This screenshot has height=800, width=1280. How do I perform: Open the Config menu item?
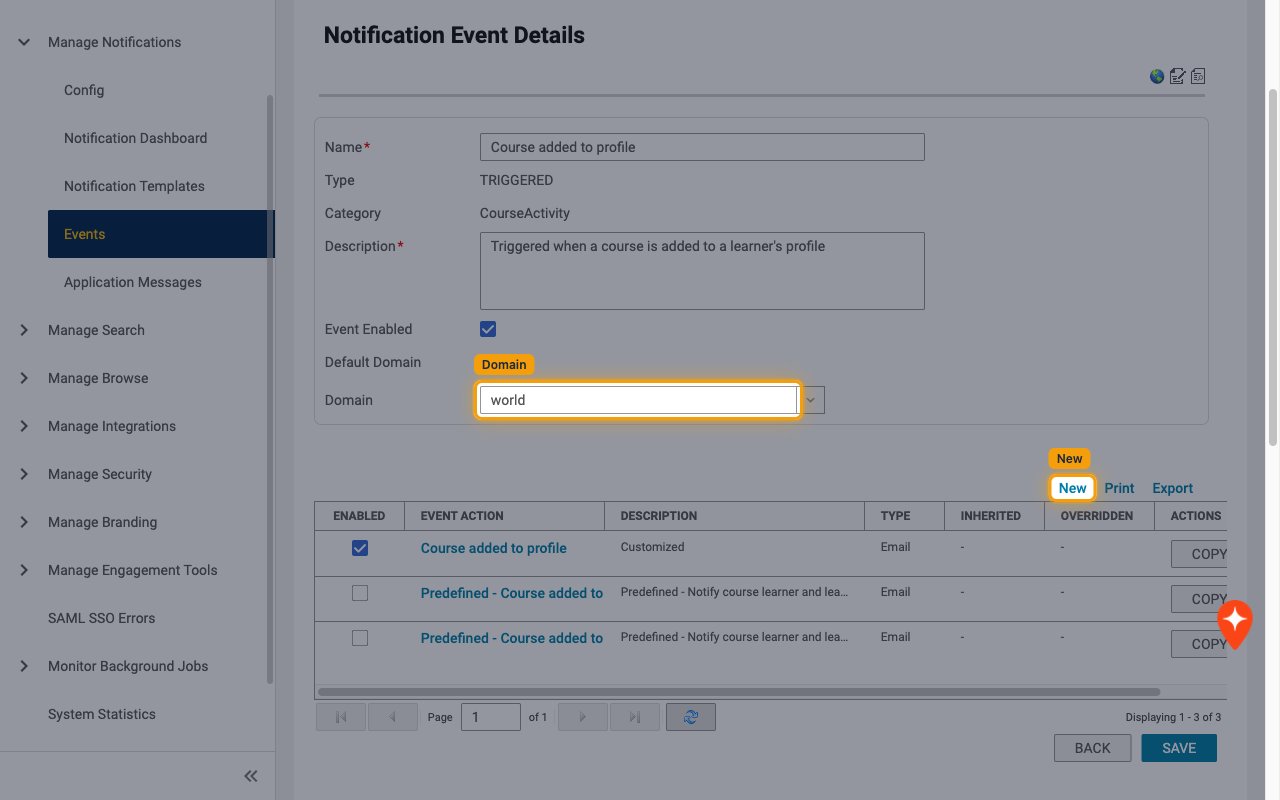click(84, 90)
